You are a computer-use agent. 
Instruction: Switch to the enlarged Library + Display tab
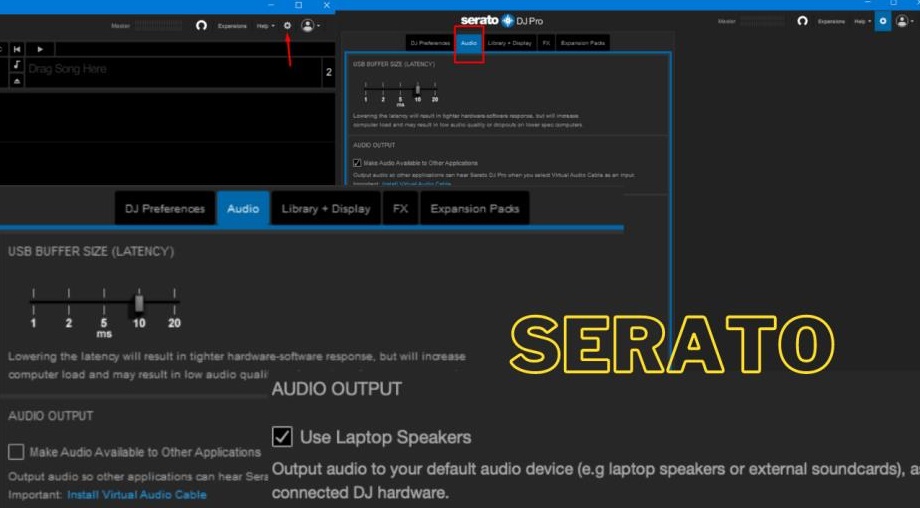326,209
